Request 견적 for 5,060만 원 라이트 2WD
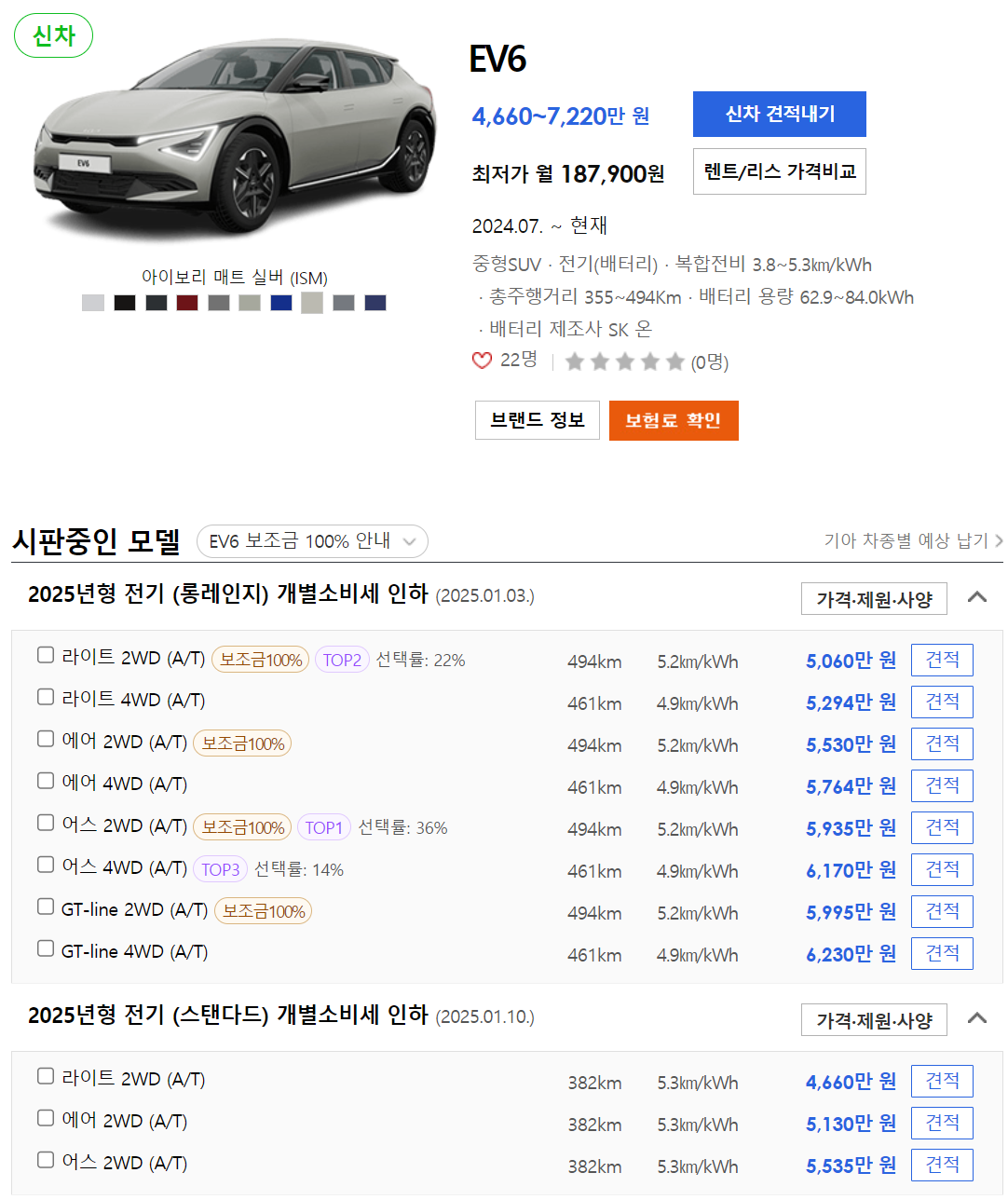1008x1200 pixels. coord(942,660)
